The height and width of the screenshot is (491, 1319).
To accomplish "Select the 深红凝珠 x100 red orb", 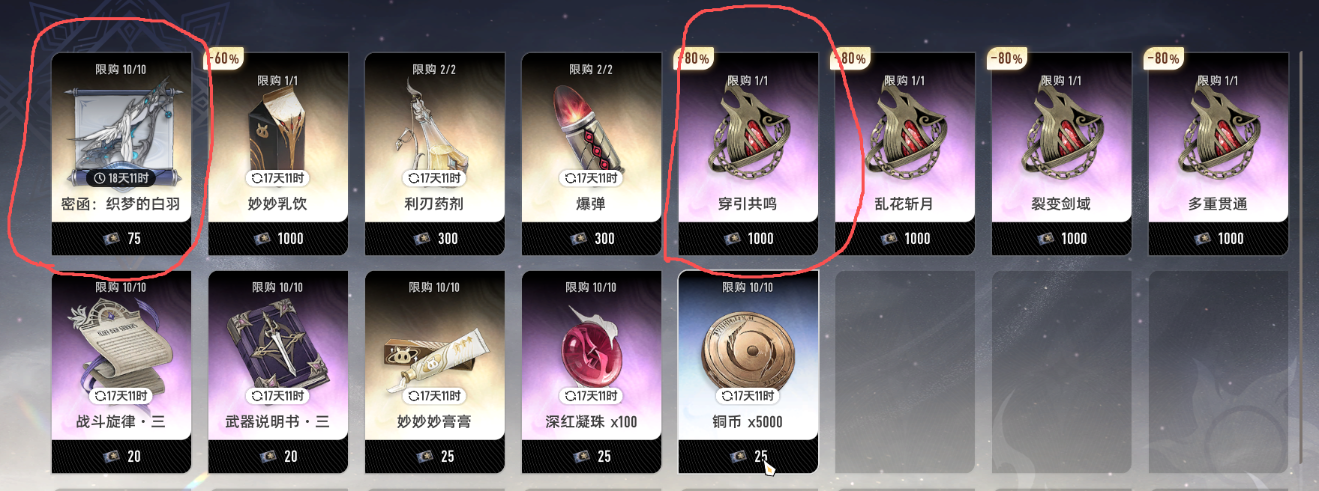I will pyautogui.click(x=591, y=372).
